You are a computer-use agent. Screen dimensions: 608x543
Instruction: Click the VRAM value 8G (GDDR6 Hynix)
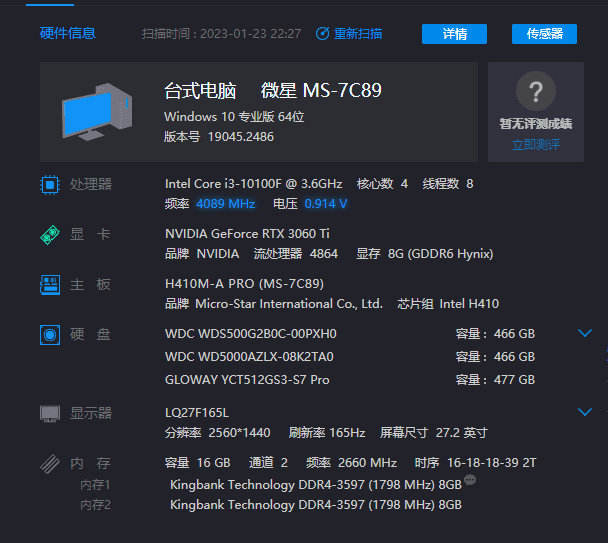pos(440,254)
